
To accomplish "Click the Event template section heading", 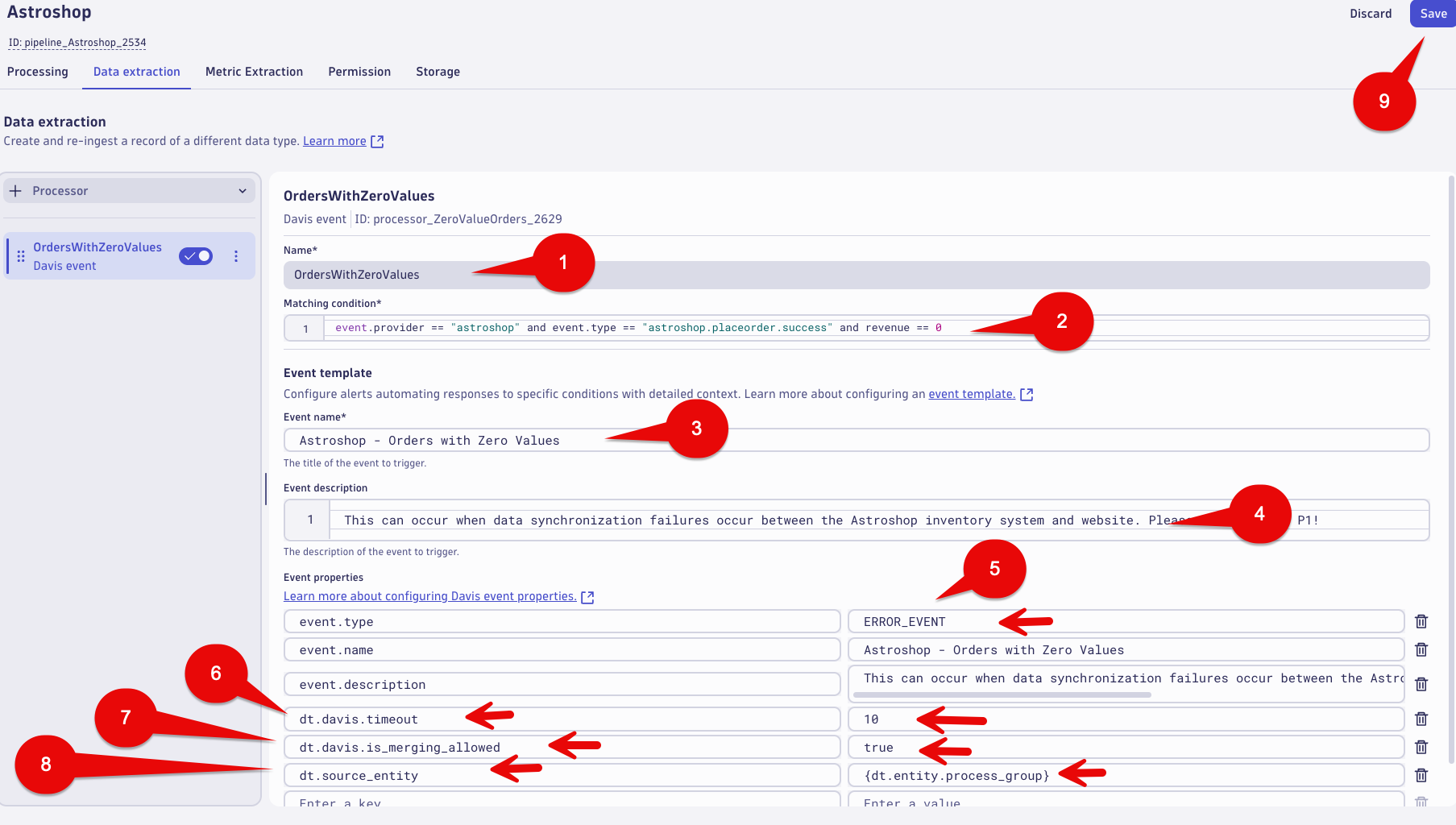I will coord(328,373).
